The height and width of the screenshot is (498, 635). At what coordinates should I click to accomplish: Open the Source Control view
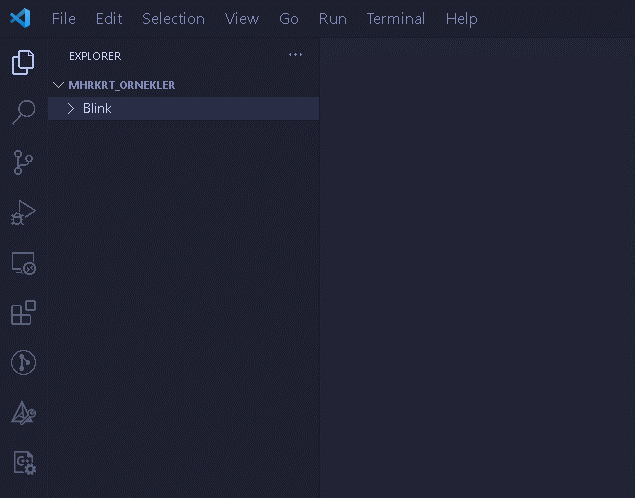pyautogui.click(x=23, y=162)
